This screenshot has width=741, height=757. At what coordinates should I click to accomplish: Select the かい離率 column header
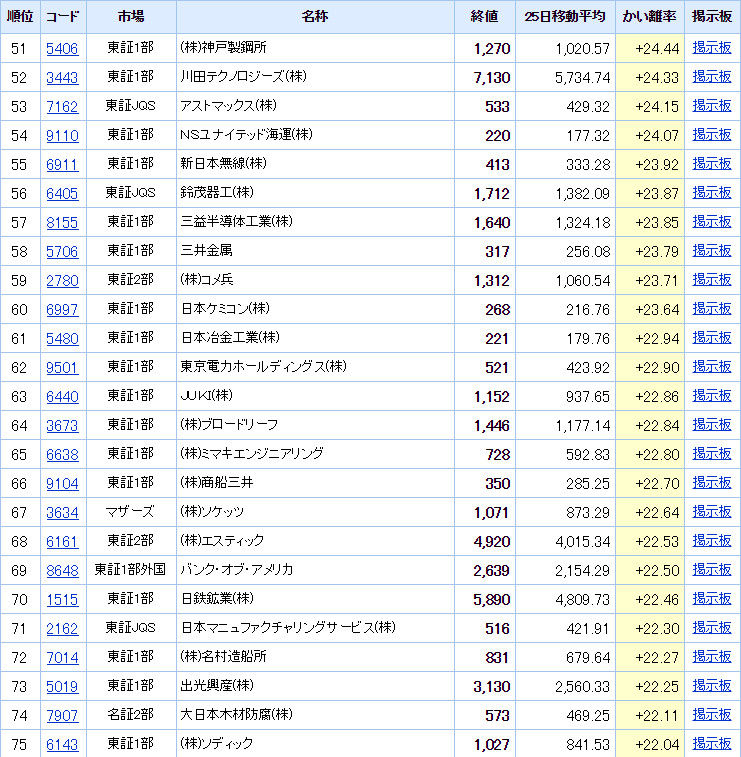[649, 16]
